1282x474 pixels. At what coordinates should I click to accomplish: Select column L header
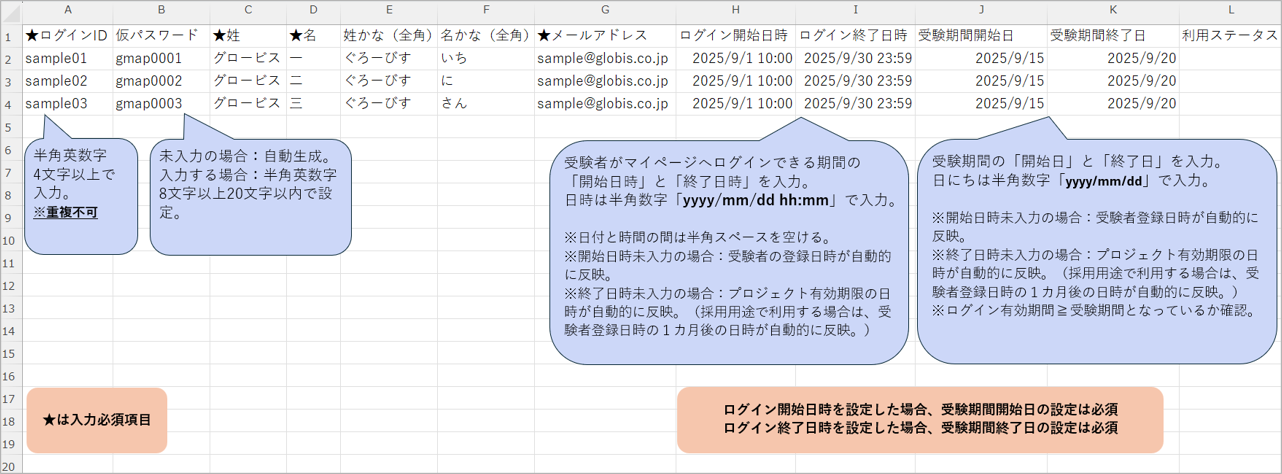pos(1229,13)
